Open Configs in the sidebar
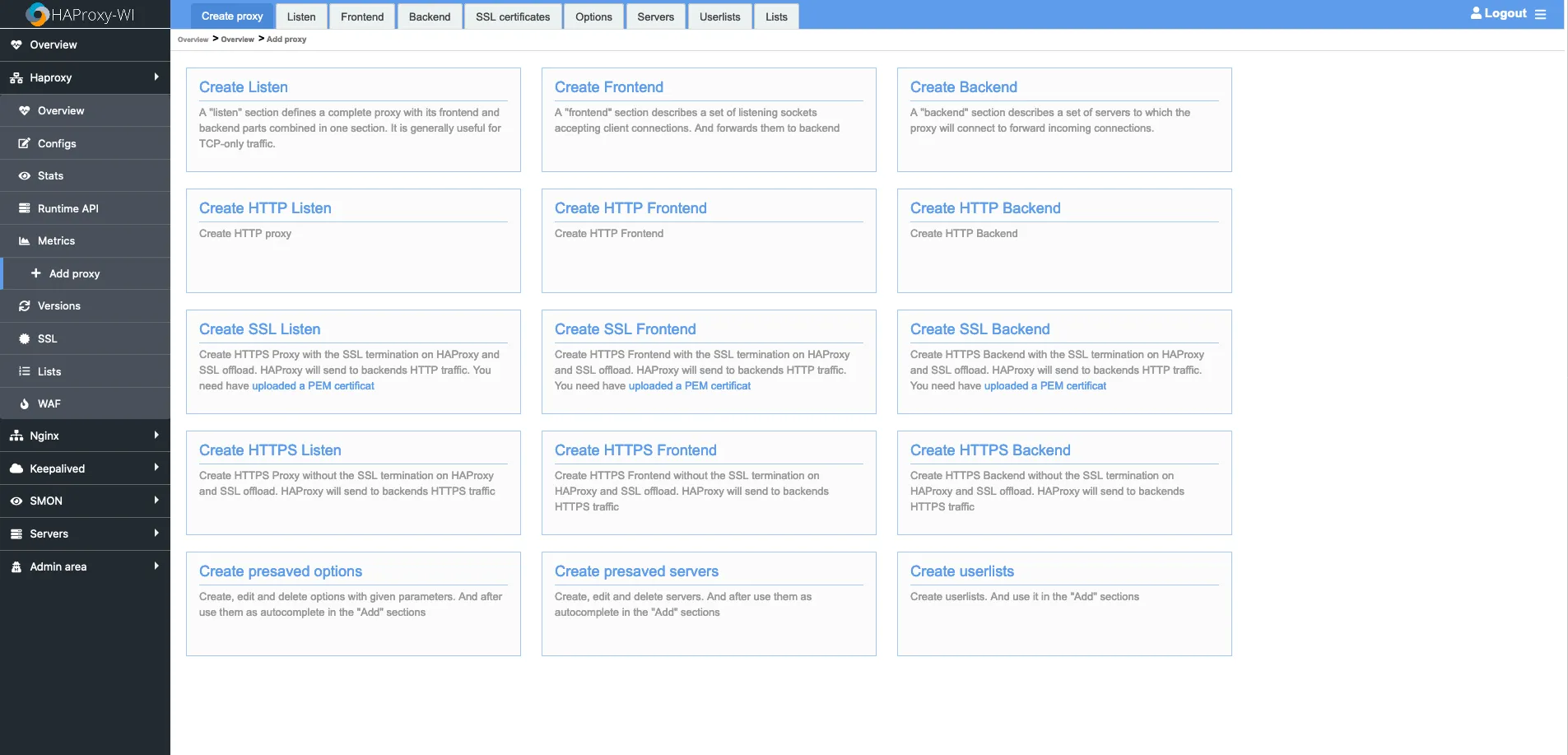This screenshot has width=1568, height=755. click(85, 143)
